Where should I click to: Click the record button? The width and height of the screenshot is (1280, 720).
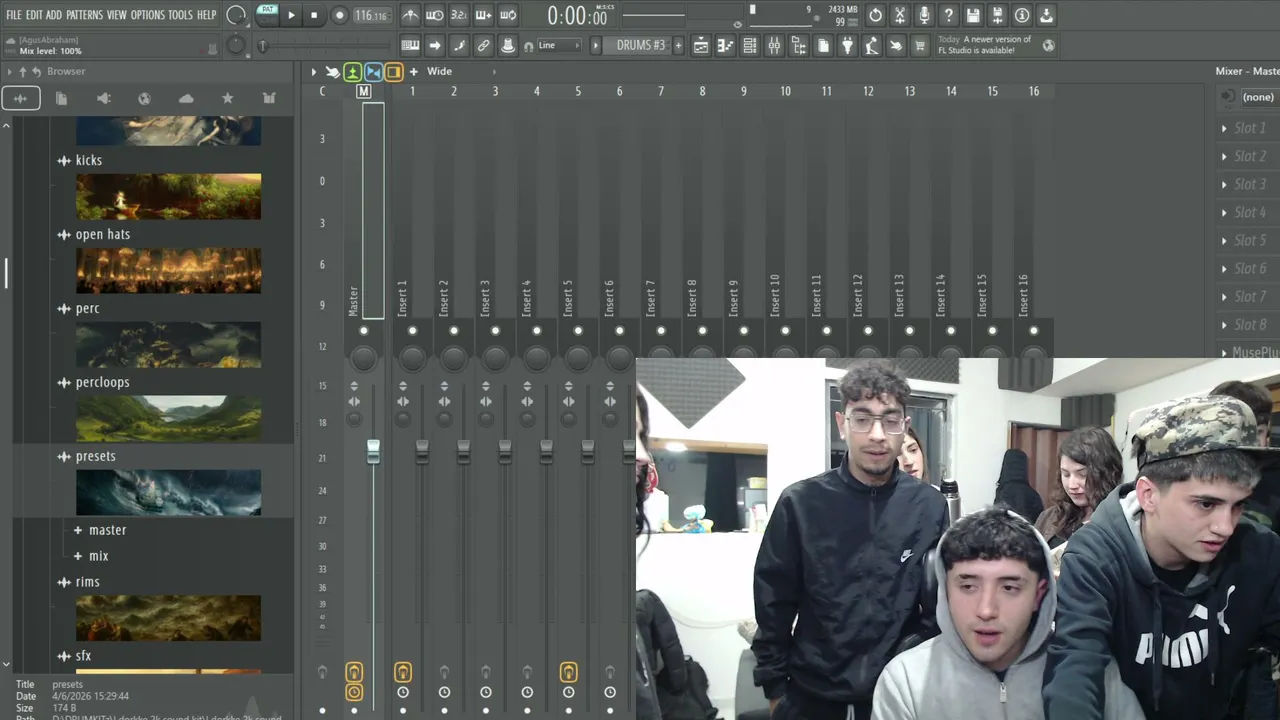(339, 15)
